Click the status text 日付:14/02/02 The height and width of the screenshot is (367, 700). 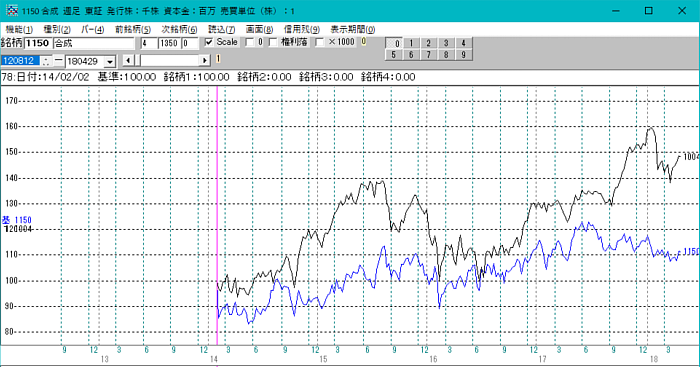tap(53, 77)
